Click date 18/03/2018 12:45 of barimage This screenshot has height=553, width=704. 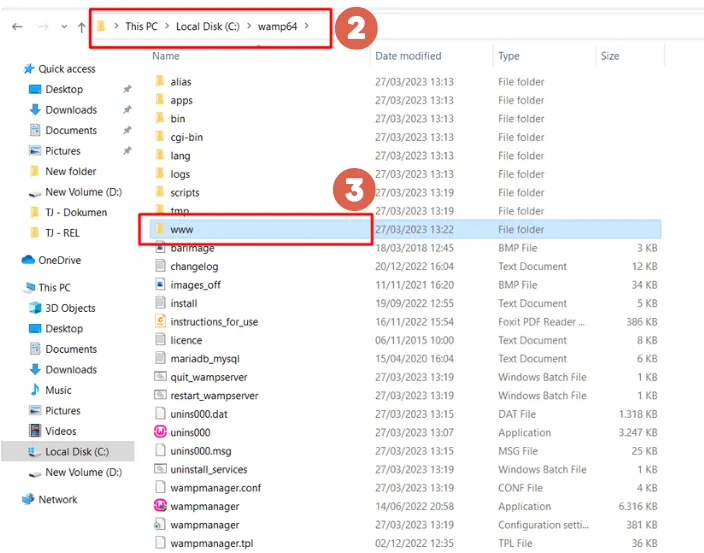(x=414, y=248)
